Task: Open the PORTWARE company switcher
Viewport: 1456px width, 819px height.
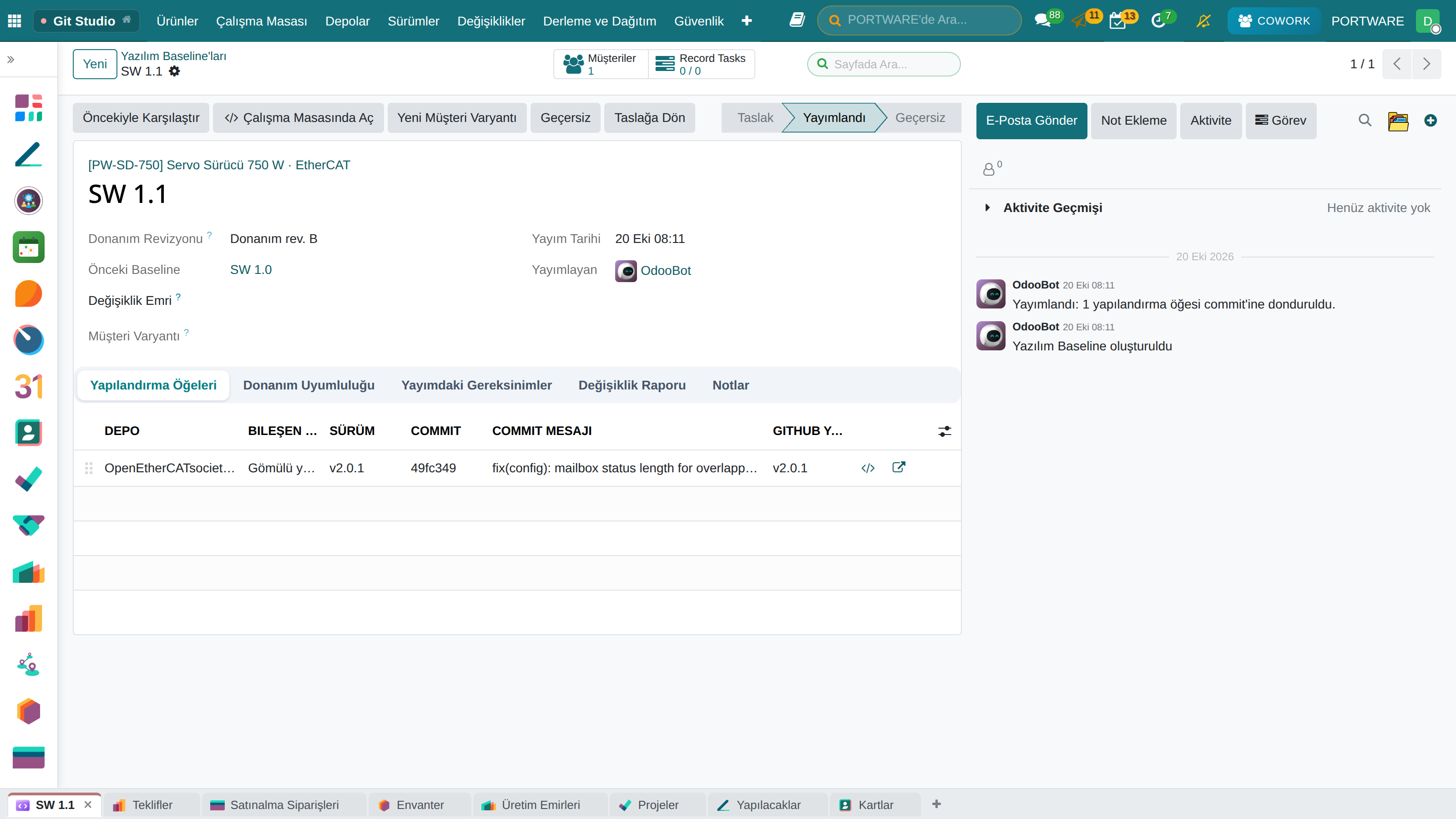Action: 1367,21
